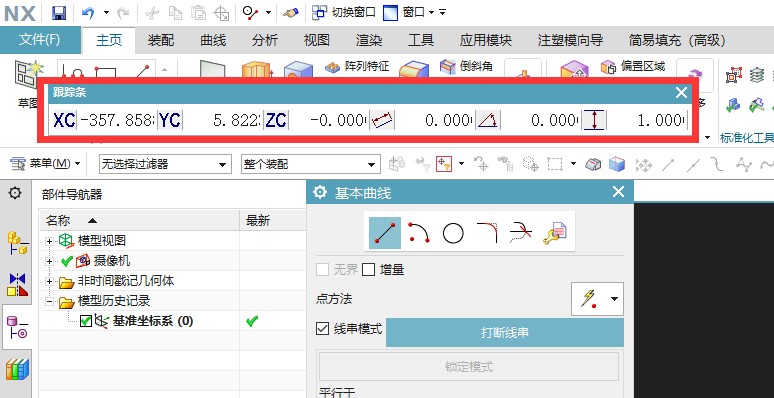Image resolution: width=774 pixels, height=398 pixels.
Task: Click the 偏置区域 offset region button
Action: click(633, 66)
